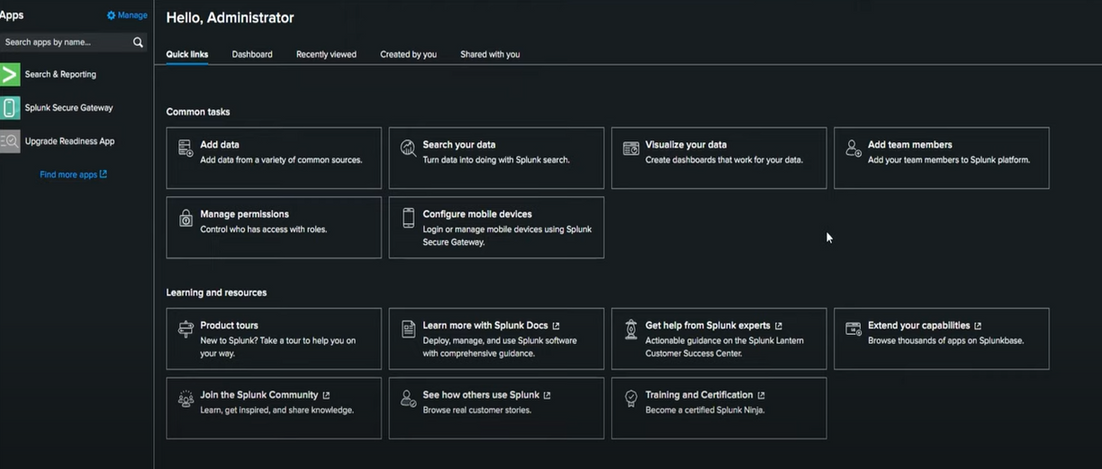Image resolution: width=1102 pixels, height=469 pixels.
Task: Click the Splunk Community people icon
Action: 186,399
